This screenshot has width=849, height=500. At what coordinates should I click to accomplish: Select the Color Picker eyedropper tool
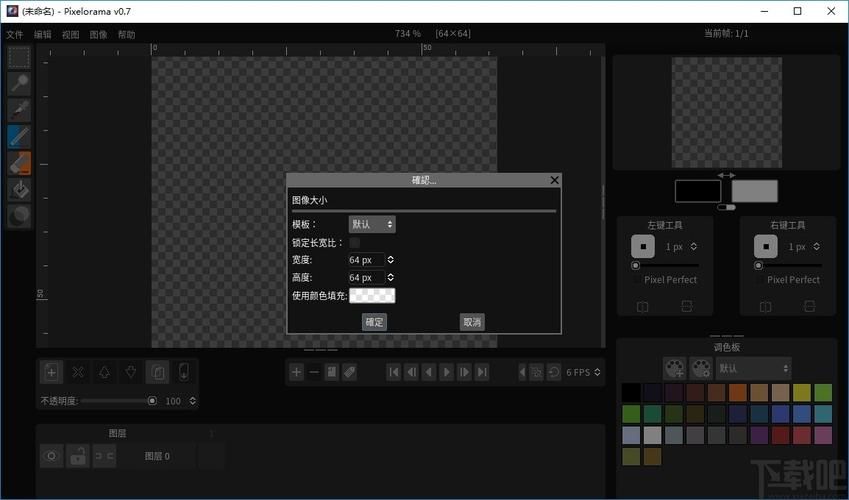point(19,110)
